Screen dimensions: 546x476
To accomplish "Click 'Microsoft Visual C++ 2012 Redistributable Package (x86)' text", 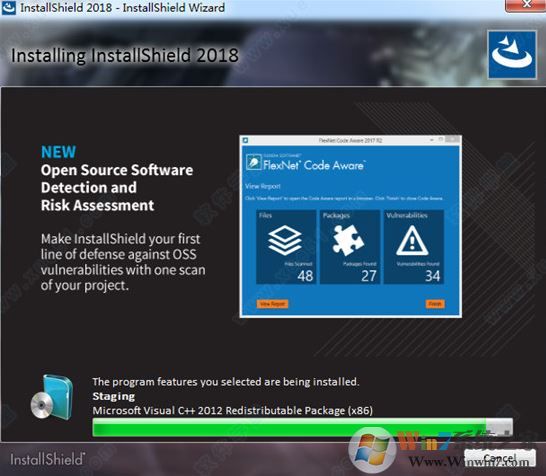I will [233, 411].
